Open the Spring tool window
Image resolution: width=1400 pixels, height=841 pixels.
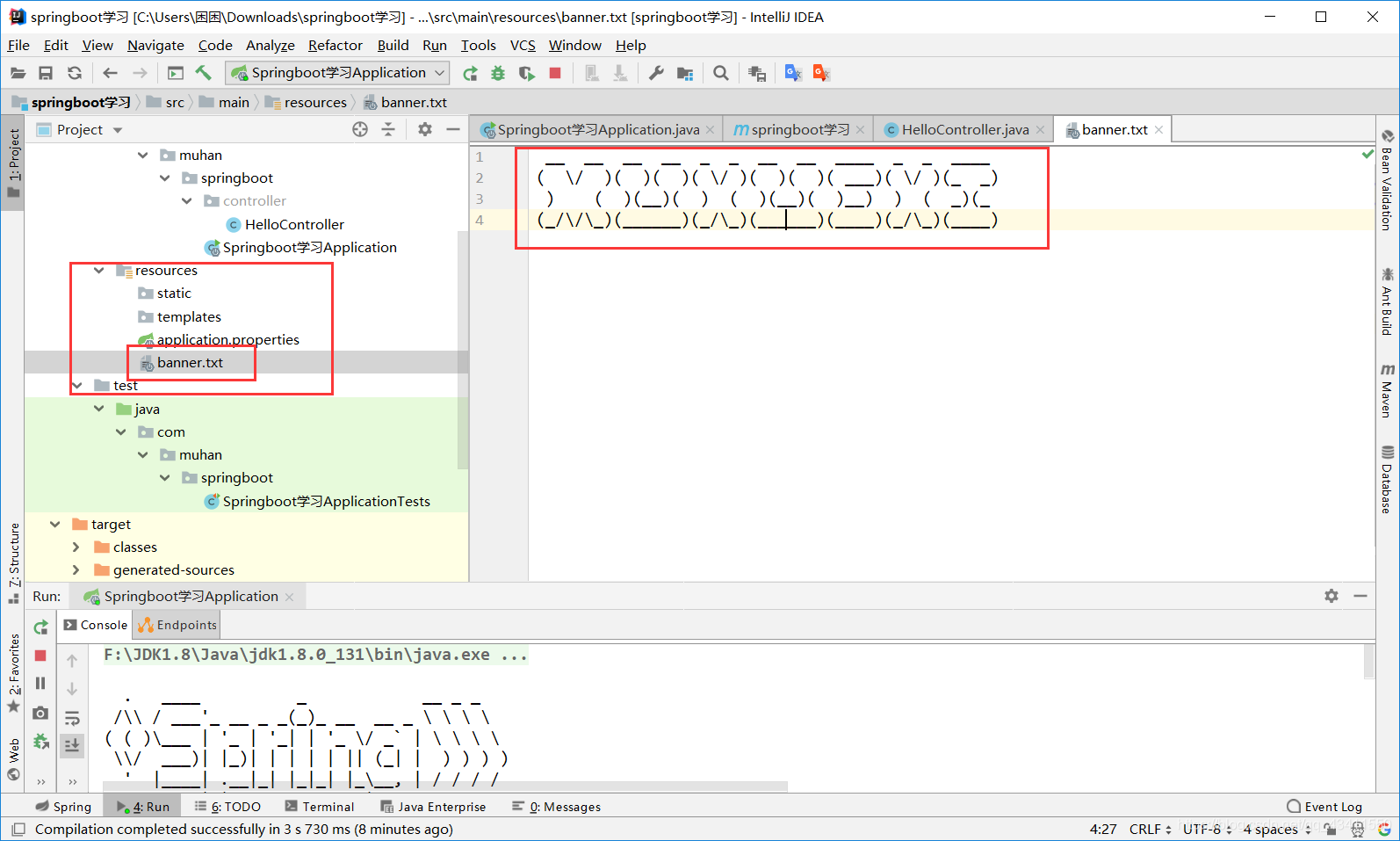pyautogui.click(x=63, y=807)
